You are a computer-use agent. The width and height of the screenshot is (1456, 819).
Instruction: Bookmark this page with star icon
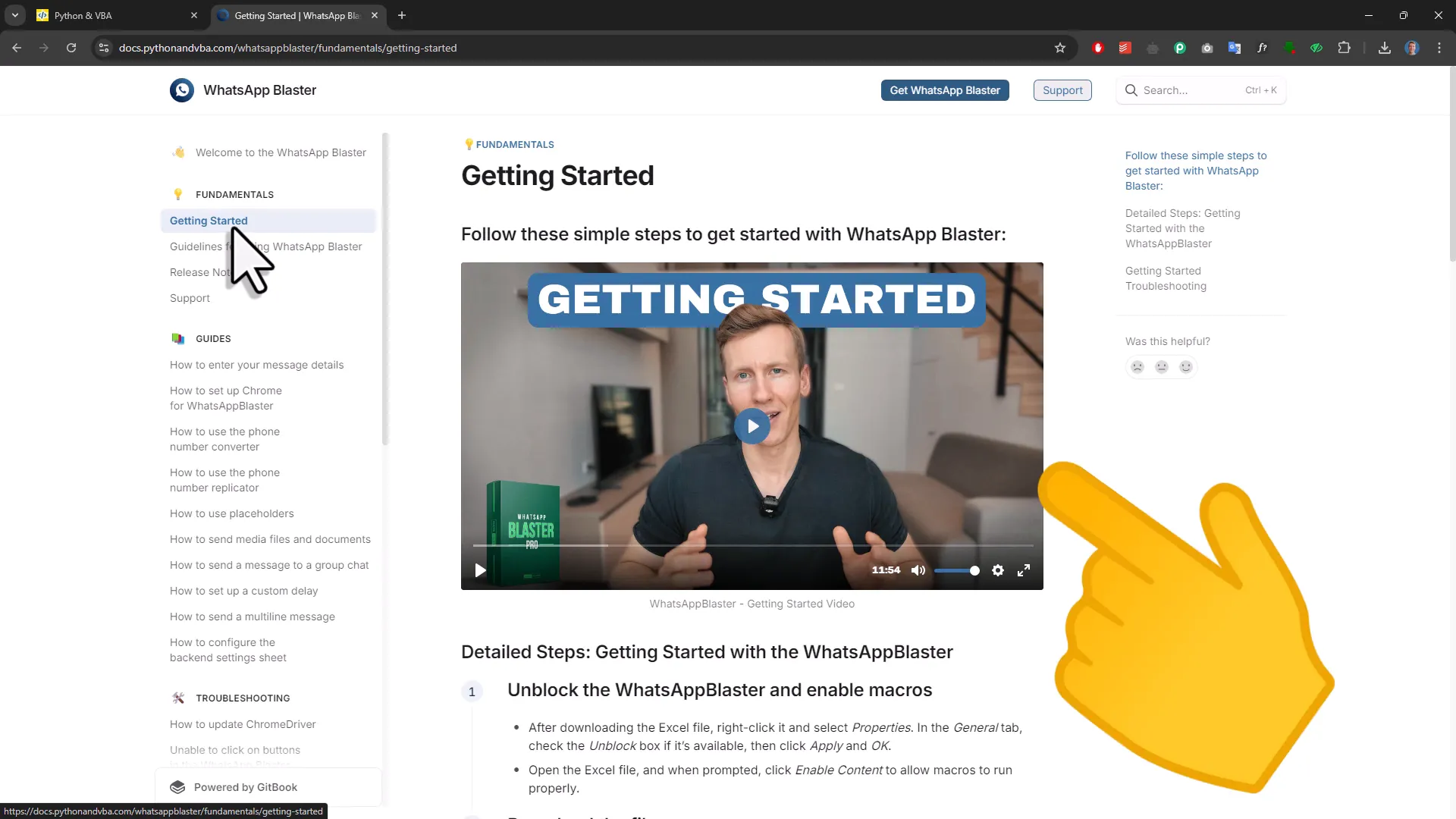pos(1060,48)
